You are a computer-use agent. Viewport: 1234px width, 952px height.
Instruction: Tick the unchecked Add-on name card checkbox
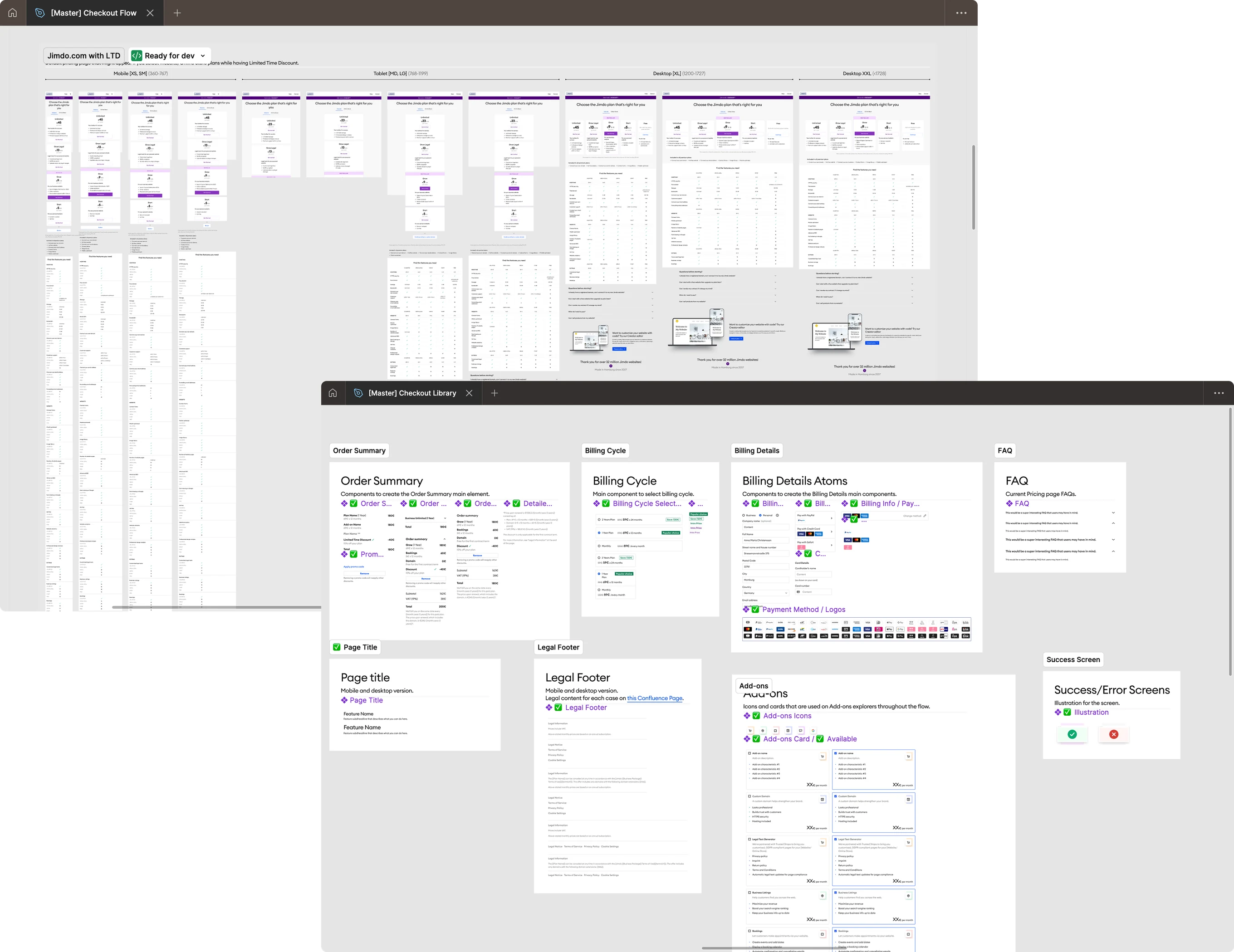pos(749,753)
